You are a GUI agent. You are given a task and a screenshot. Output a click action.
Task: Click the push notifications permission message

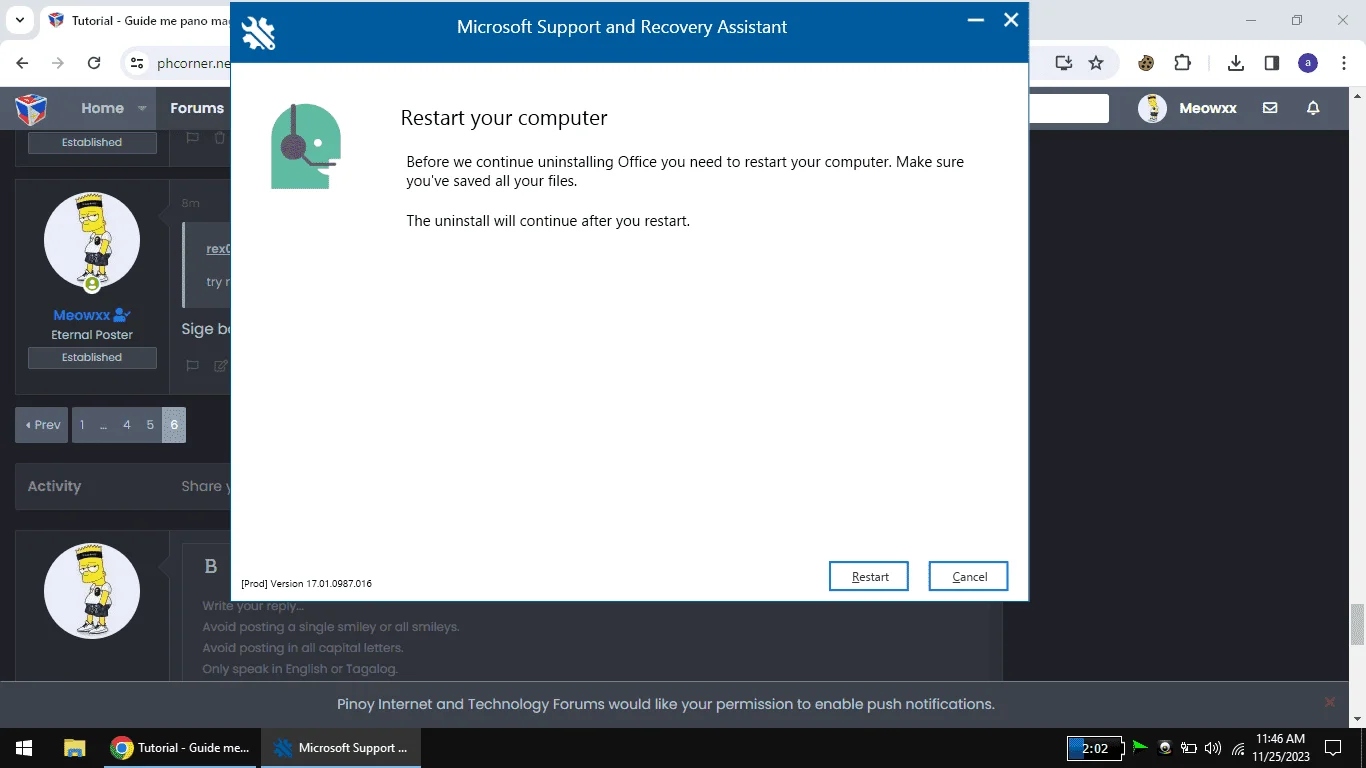666,704
